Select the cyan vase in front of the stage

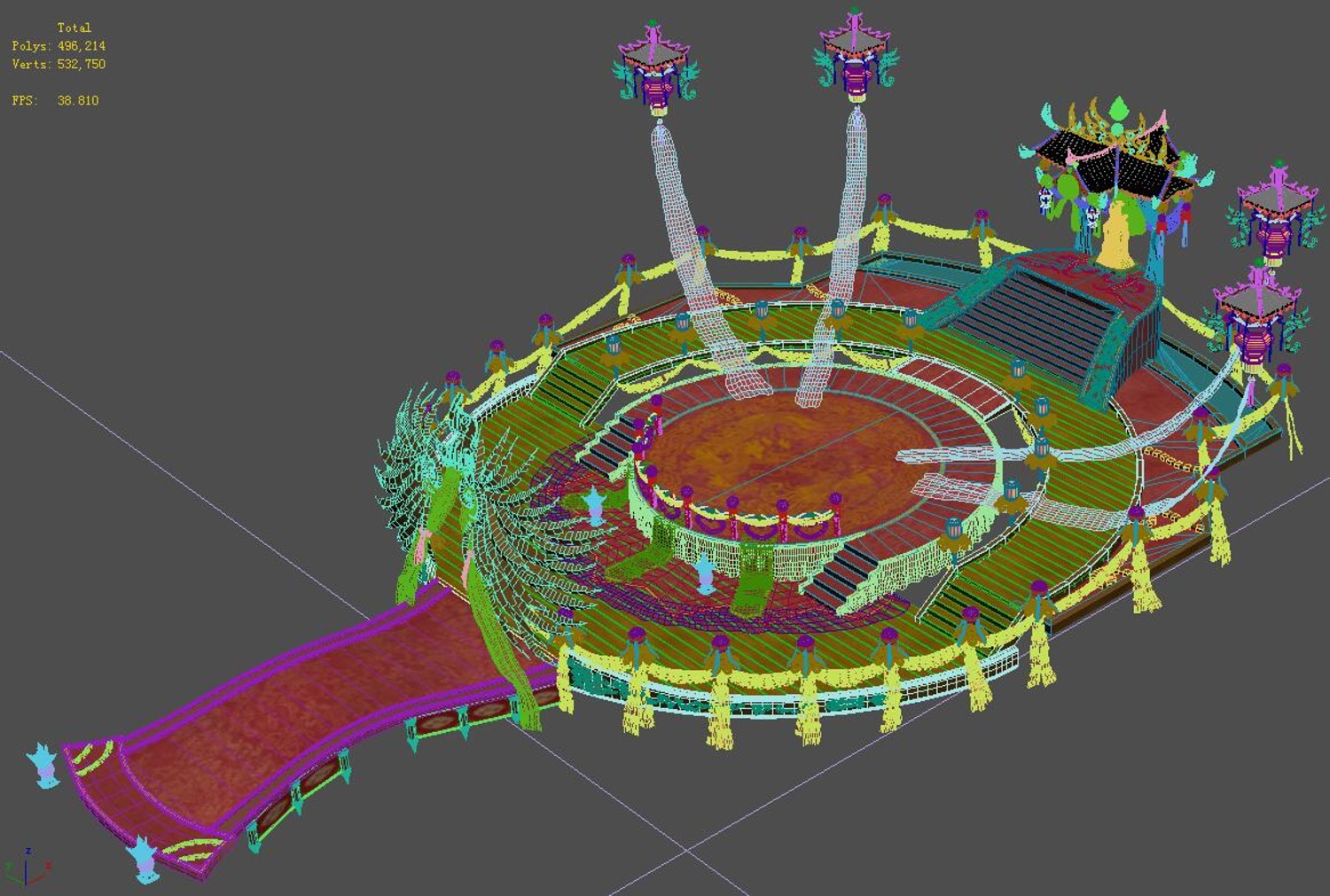coord(706,574)
